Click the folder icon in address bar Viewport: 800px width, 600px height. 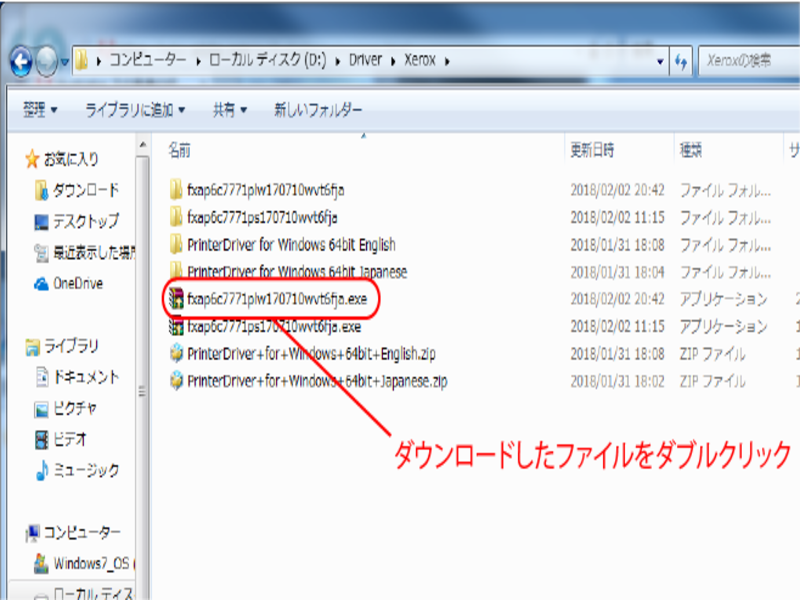tap(82, 61)
